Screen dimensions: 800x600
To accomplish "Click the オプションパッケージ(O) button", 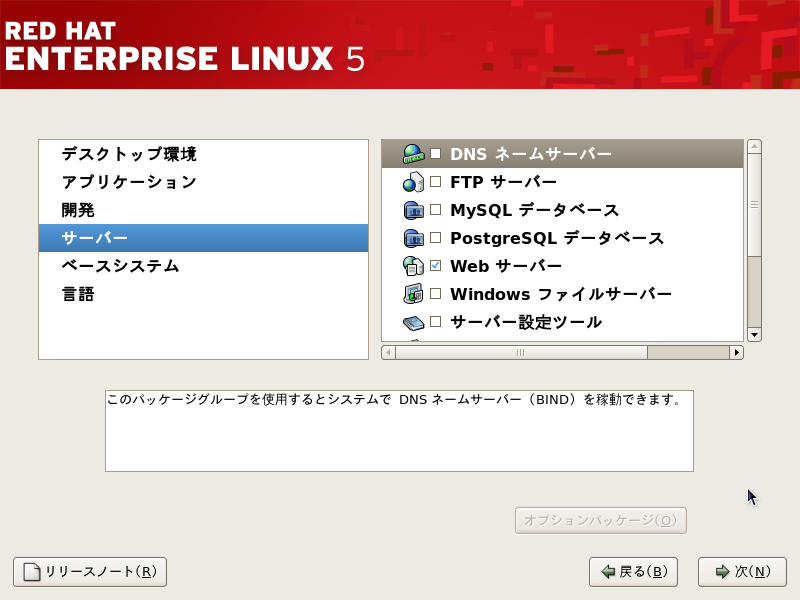I will (x=601, y=520).
